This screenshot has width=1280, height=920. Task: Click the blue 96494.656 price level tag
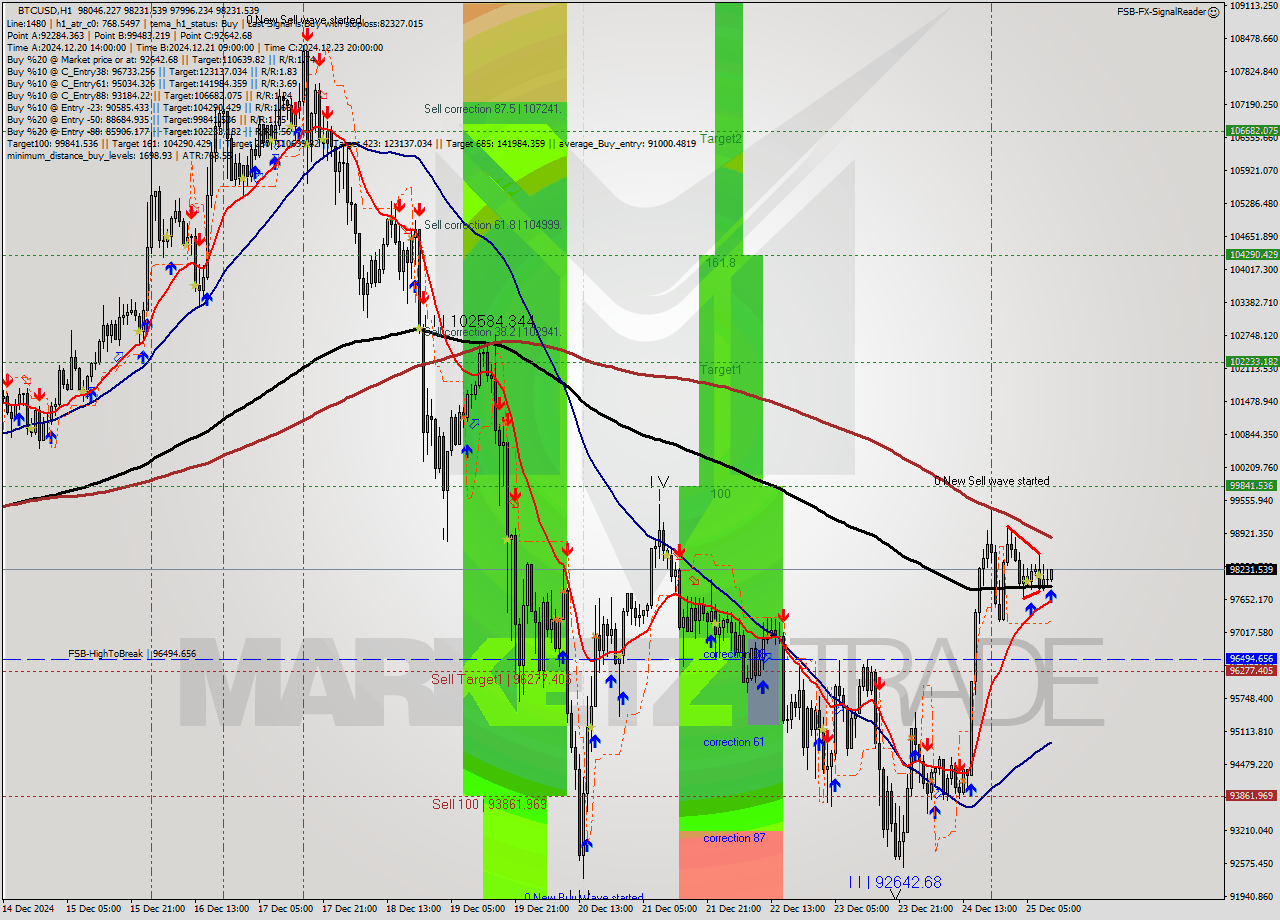pos(1252,659)
